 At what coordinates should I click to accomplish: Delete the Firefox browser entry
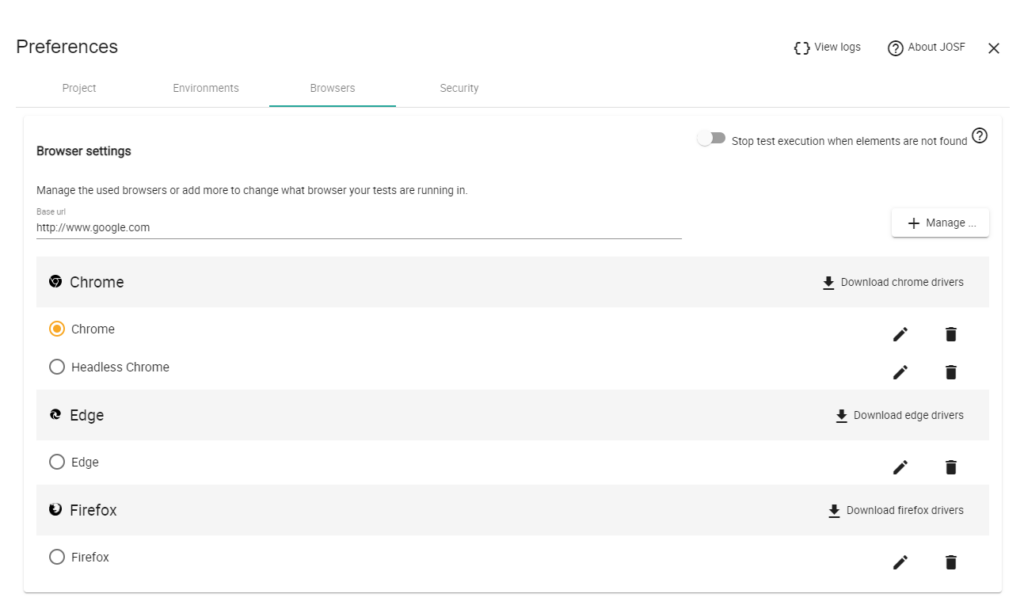pos(950,562)
